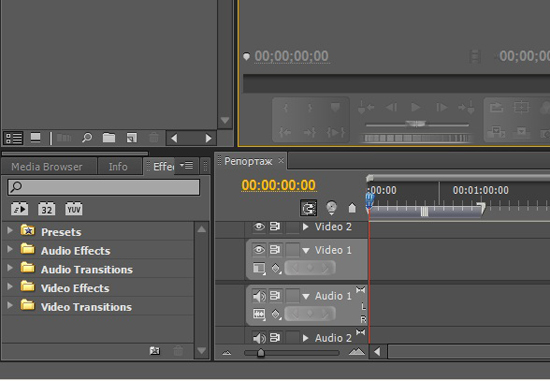Switch to Info tab

click(118, 167)
